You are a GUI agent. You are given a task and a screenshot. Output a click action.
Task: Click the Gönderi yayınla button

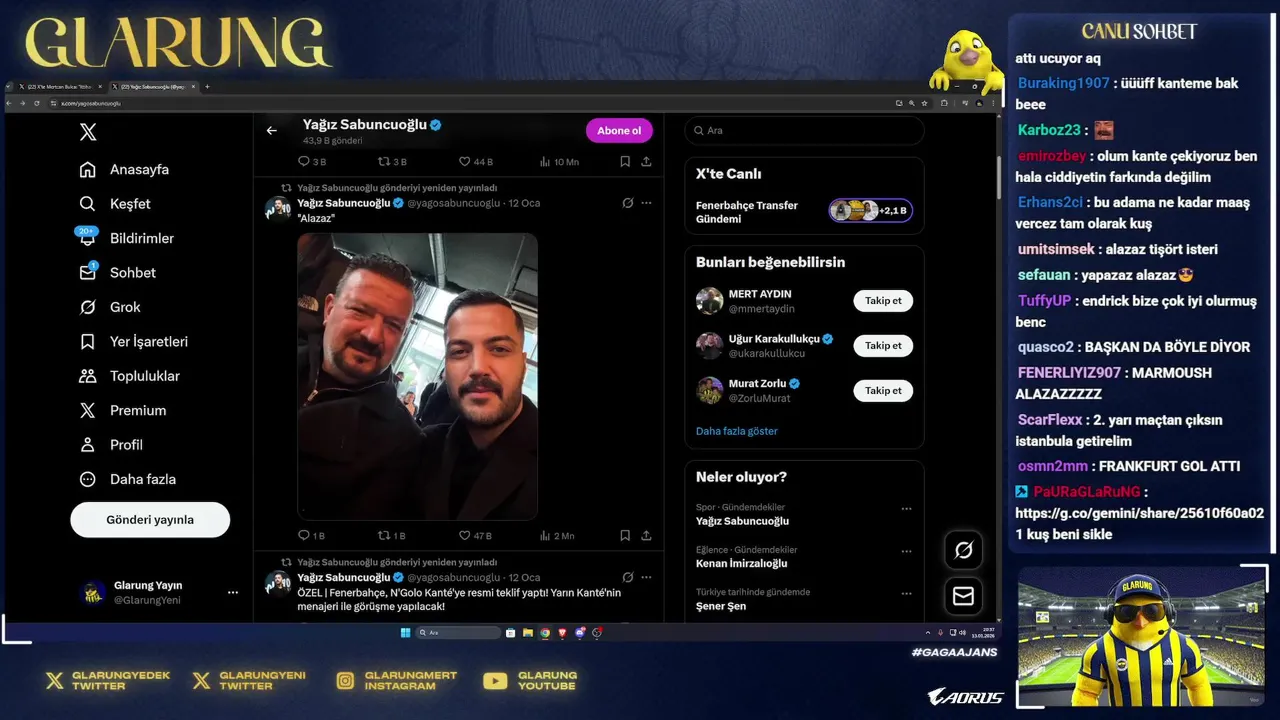coord(150,520)
